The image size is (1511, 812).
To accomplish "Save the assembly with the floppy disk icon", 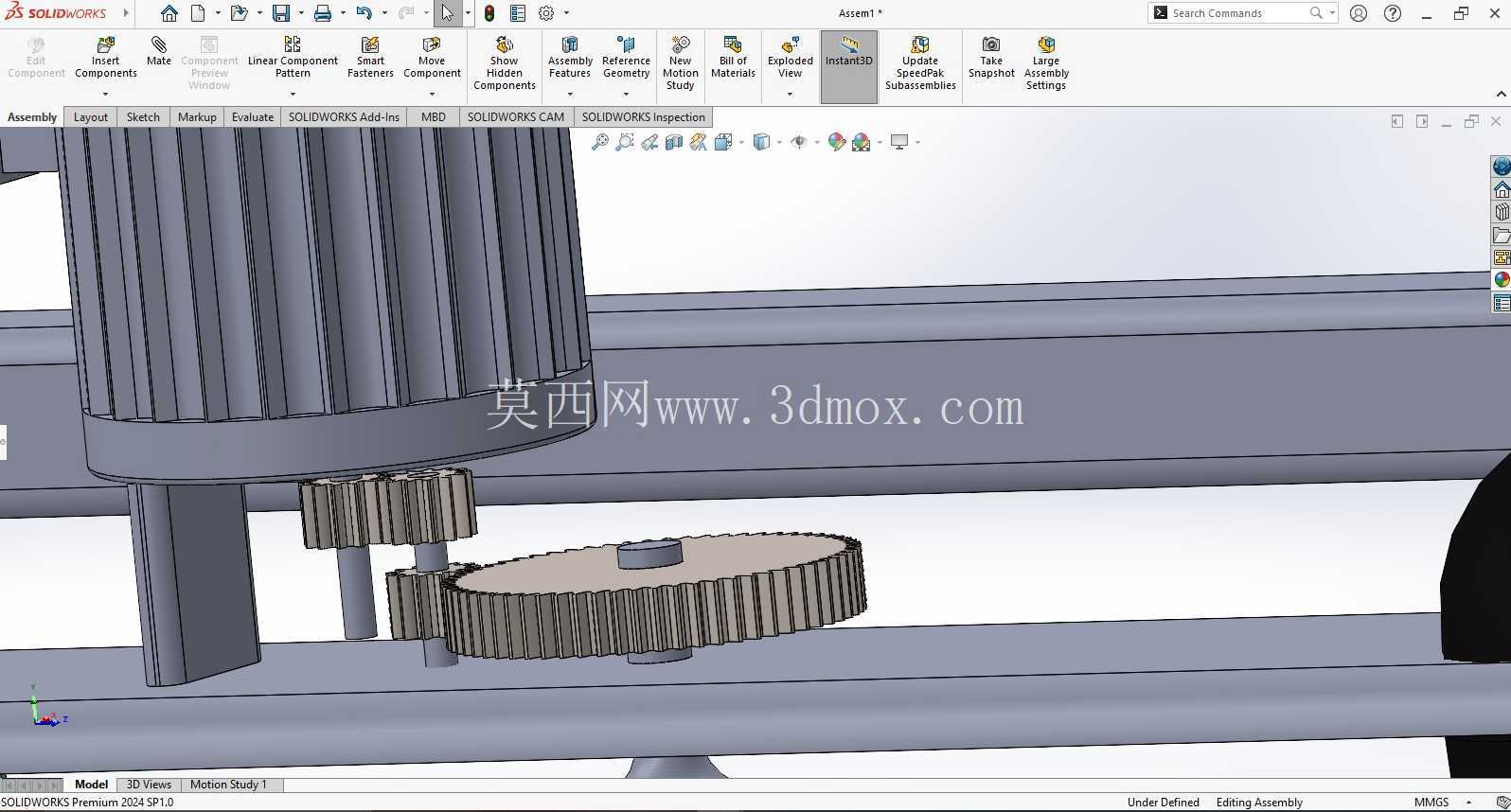I will point(281,13).
